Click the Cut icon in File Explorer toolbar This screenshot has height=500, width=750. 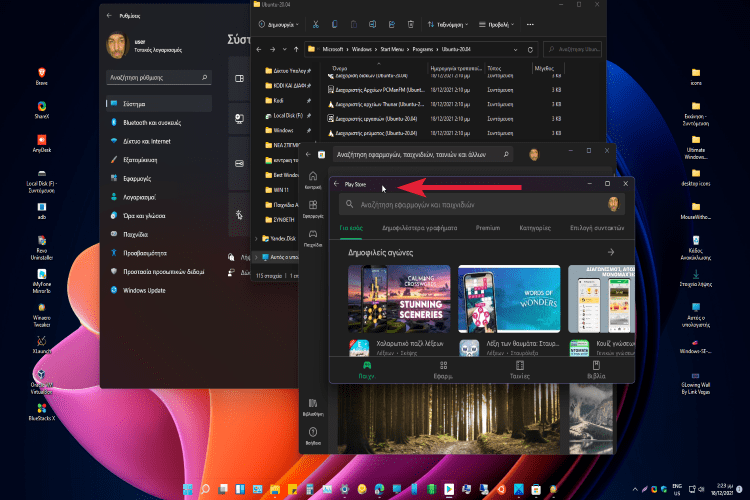[x=316, y=24]
